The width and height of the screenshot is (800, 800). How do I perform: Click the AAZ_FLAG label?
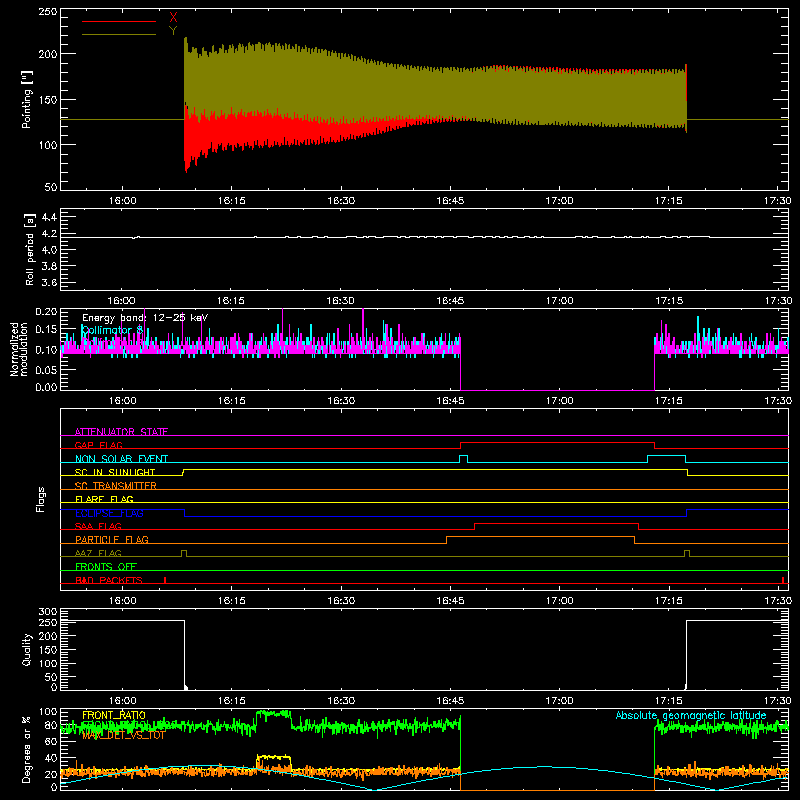[98, 553]
